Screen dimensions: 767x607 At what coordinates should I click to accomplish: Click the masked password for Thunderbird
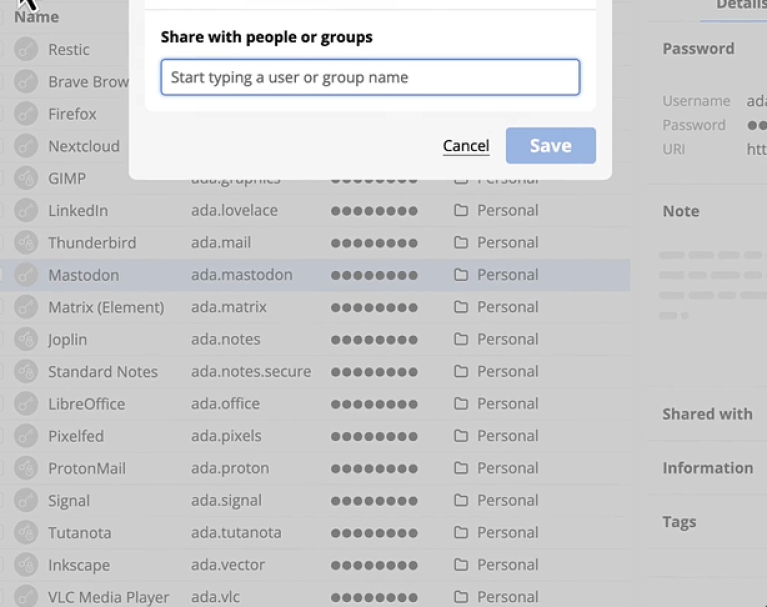point(374,243)
